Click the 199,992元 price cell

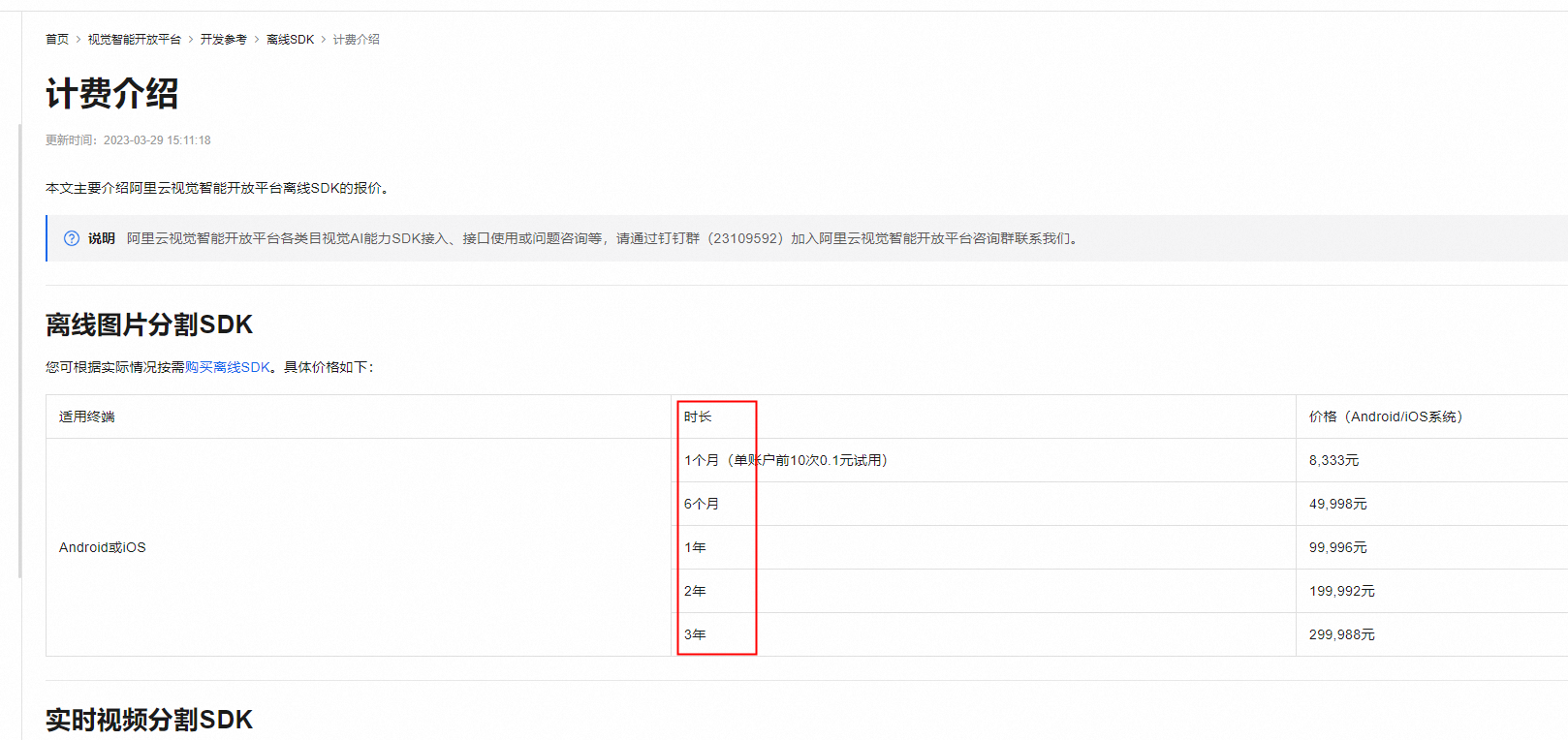(1432, 591)
